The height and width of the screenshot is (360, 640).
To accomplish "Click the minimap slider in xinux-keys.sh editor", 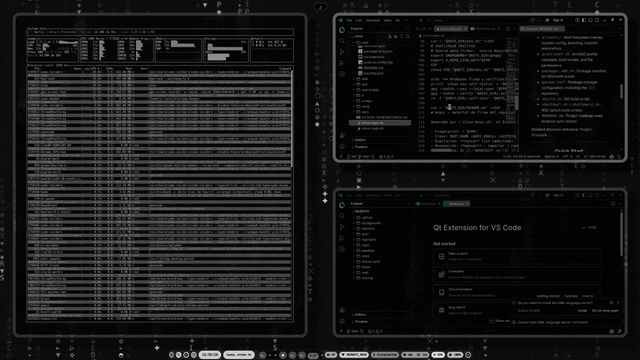I will (x=516, y=103).
